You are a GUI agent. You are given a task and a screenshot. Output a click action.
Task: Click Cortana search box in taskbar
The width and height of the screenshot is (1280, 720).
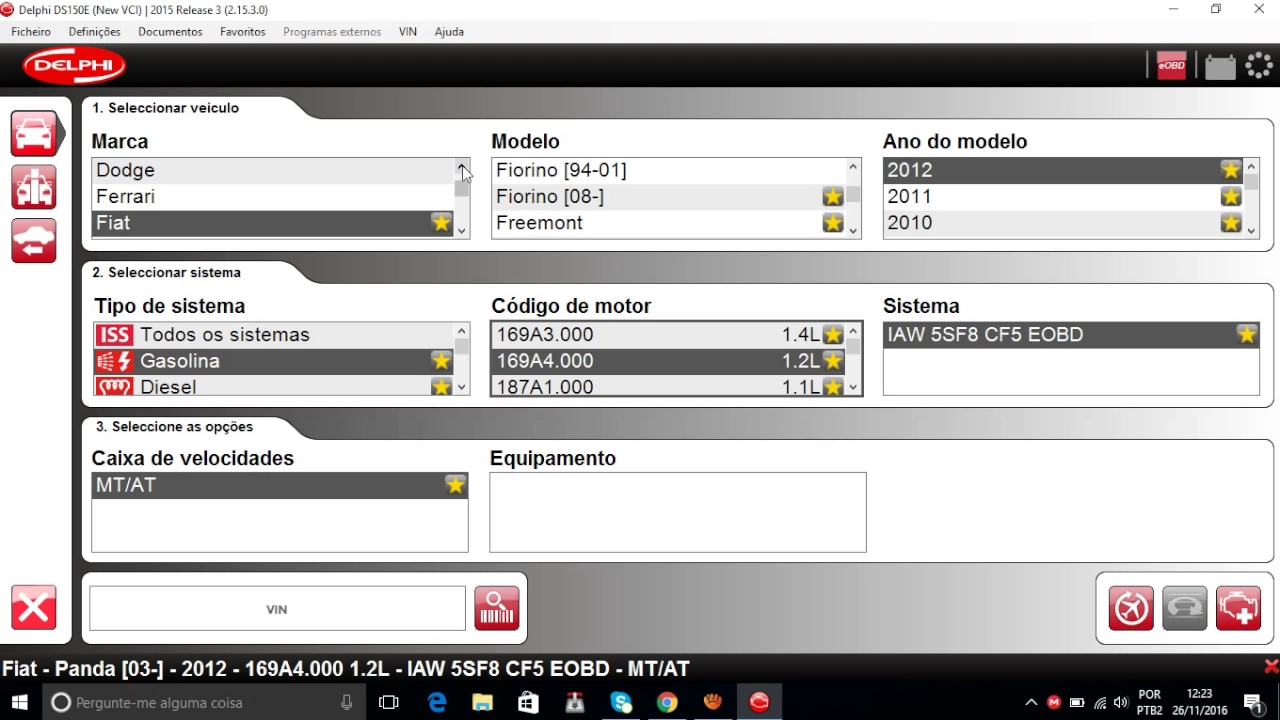click(204, 702)
